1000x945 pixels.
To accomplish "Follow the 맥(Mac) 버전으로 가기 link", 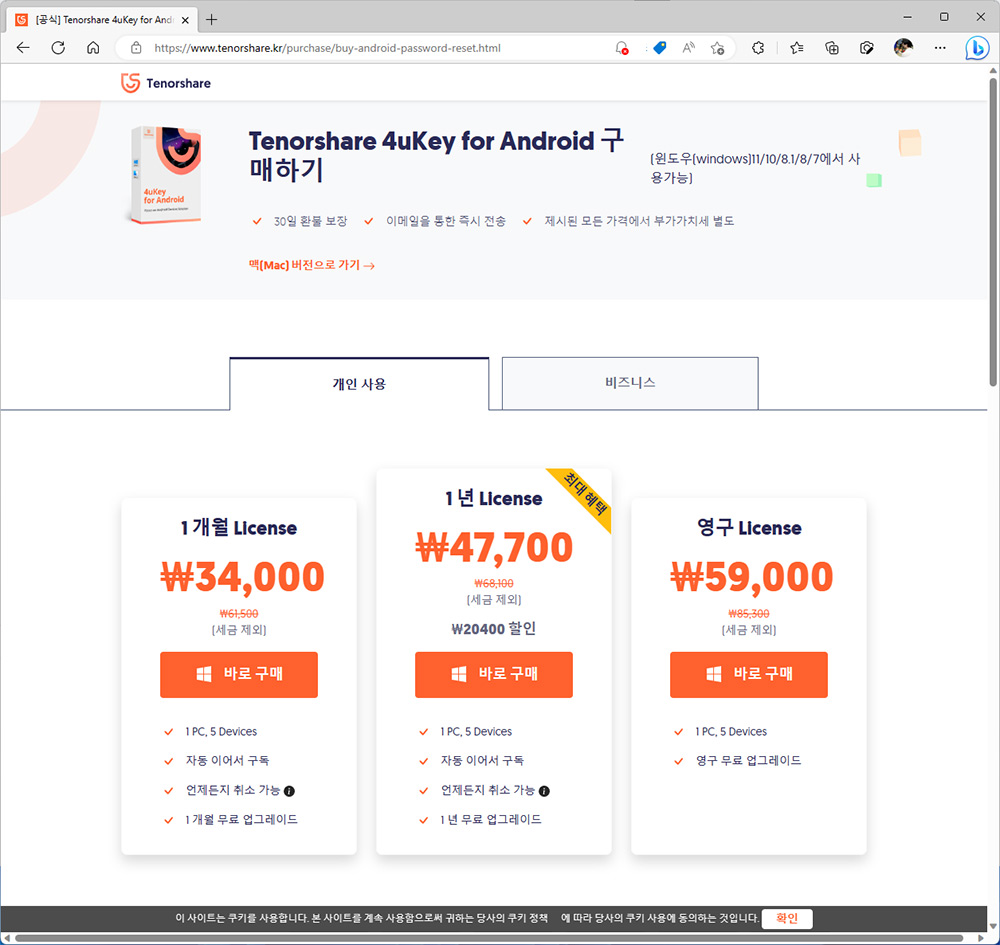I will tap(311, 265).
